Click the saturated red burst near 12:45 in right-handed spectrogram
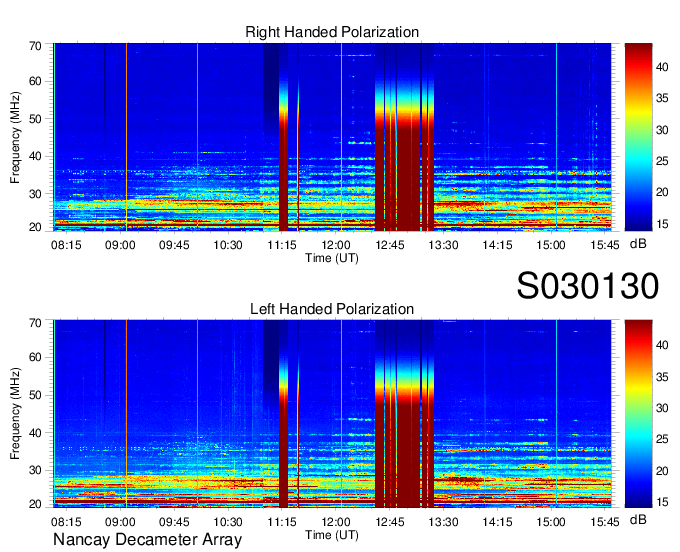The height and width of the screenshot is (552, 680). point(404,173)
